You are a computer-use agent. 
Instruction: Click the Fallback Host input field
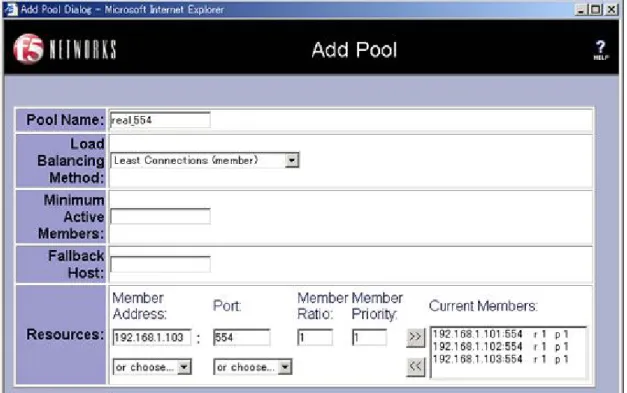click(160, 264)
